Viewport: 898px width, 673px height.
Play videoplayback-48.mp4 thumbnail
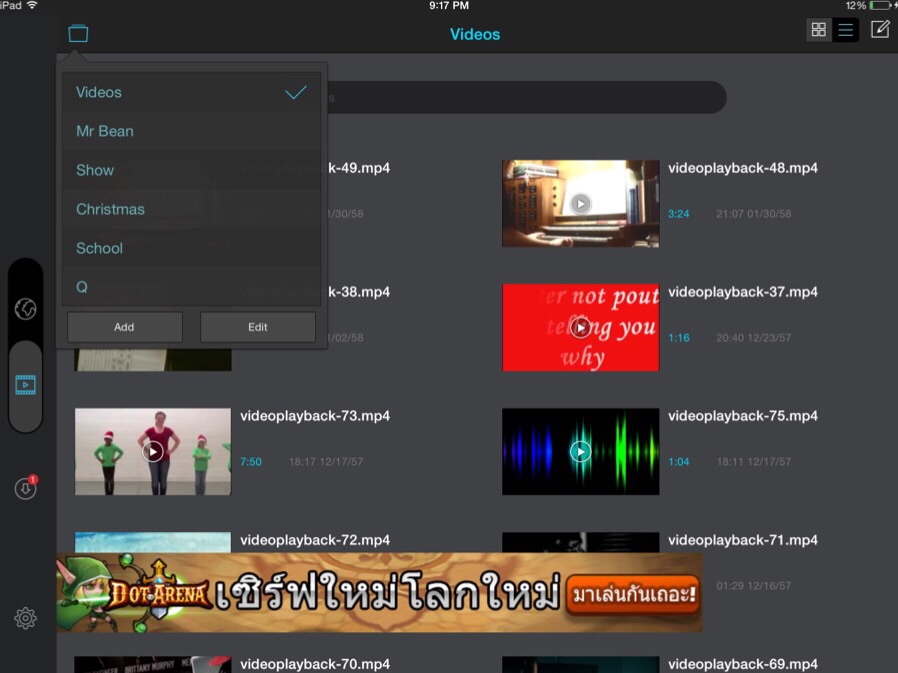[581, 204]
